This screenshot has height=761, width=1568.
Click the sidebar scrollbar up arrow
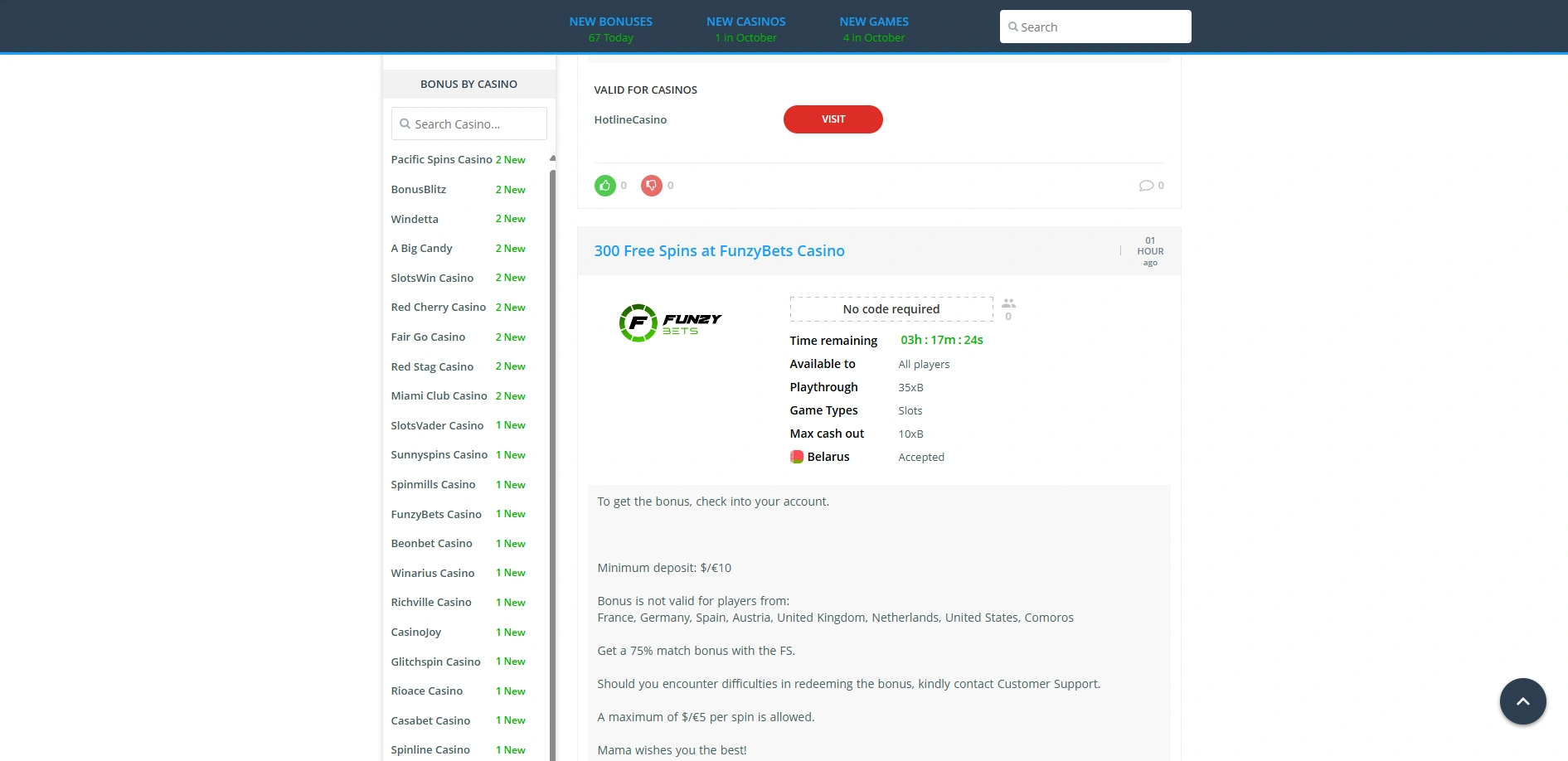(x=552, y=158)
